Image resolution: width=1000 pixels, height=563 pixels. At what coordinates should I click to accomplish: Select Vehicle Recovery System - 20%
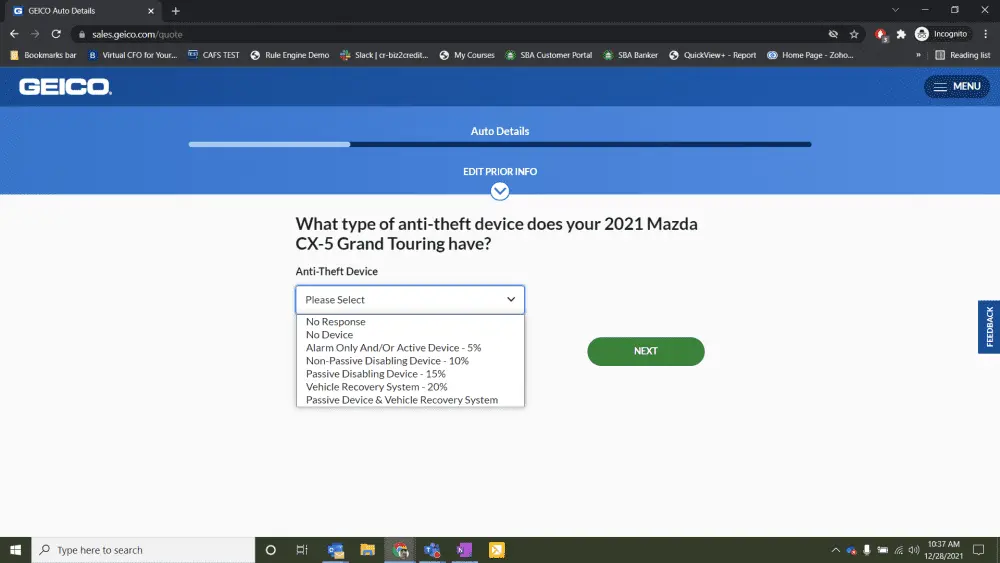[377, 387]
